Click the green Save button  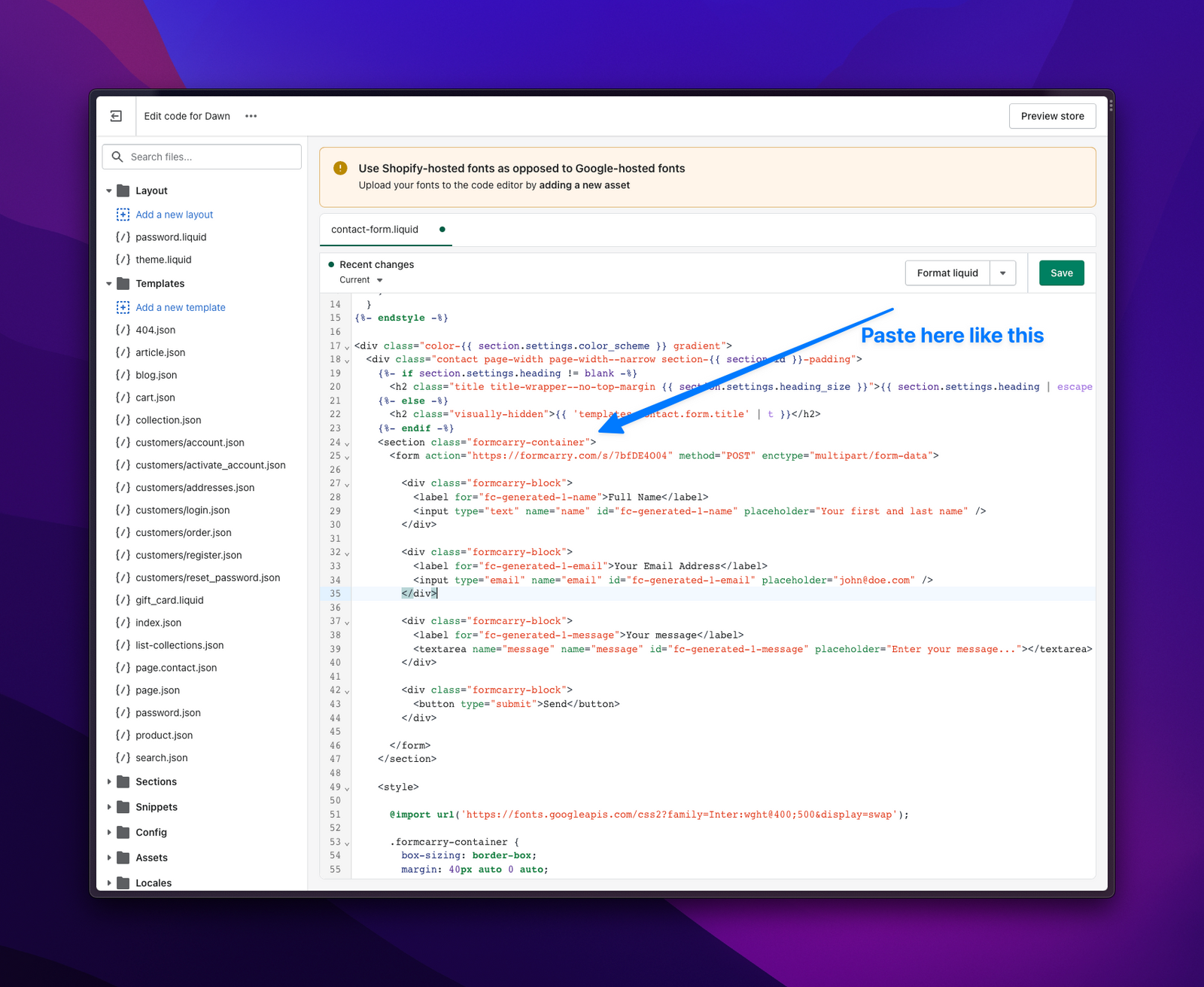(1061, 273)
